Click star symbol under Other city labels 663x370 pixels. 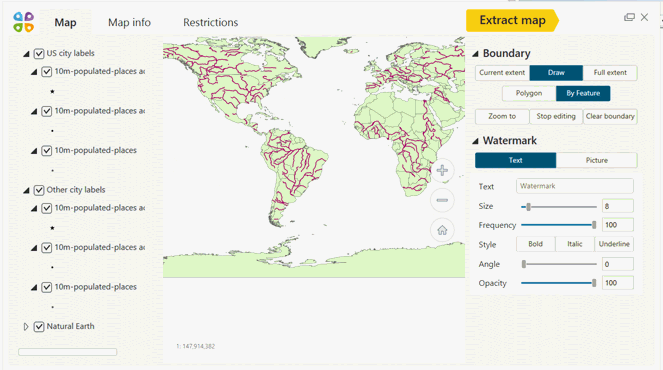(52, 228)
